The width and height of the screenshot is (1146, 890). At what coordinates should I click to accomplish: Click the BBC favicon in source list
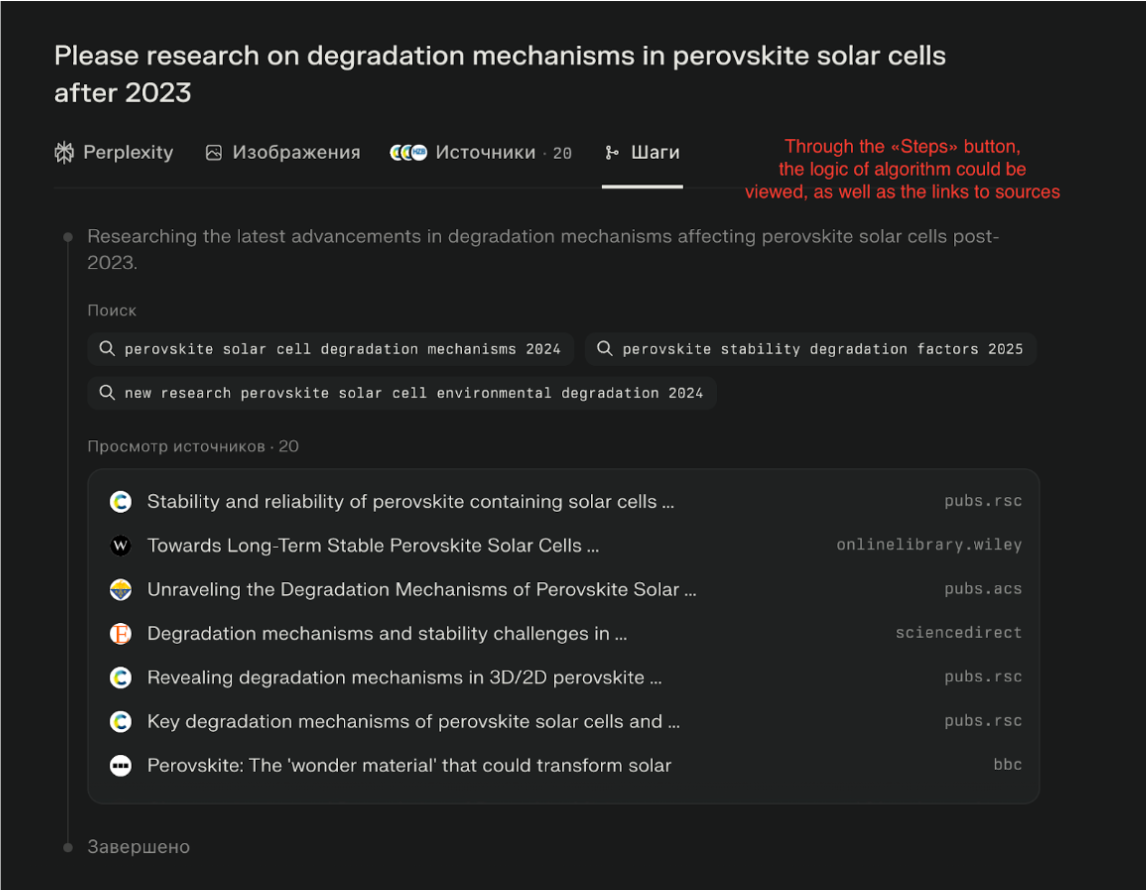(x=120, y=766)
